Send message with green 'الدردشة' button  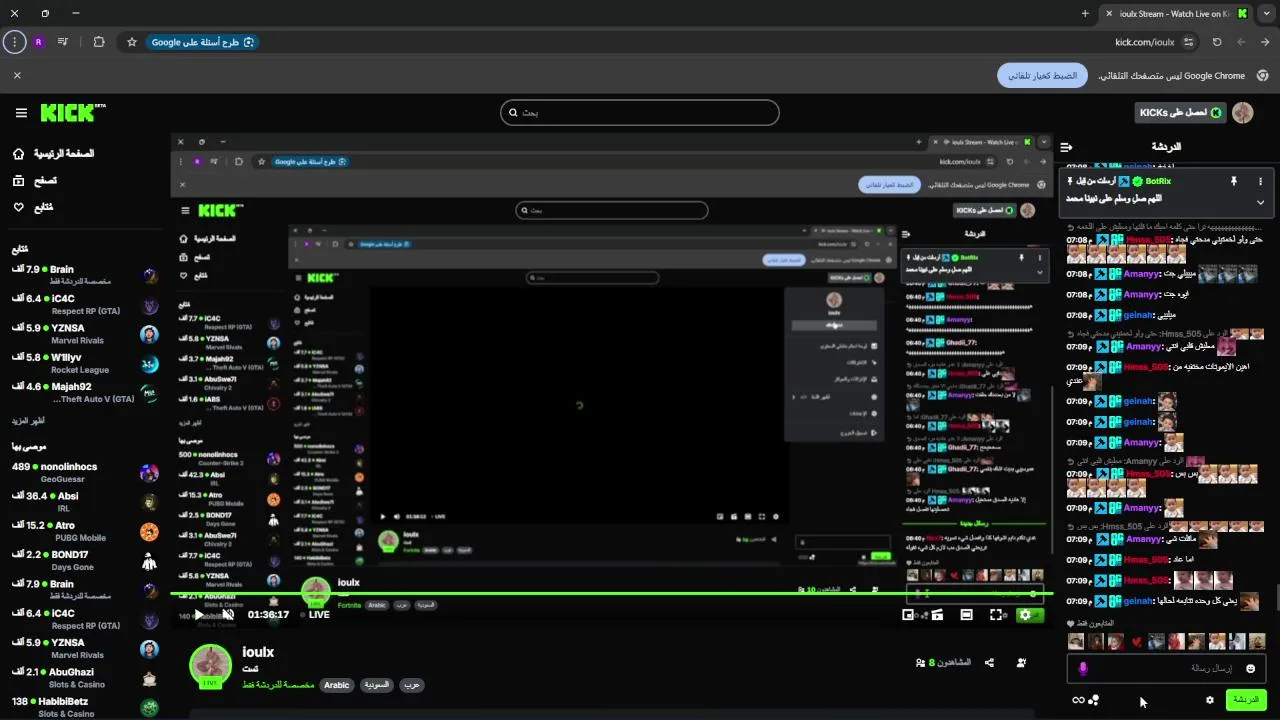tap(1246, 700)
